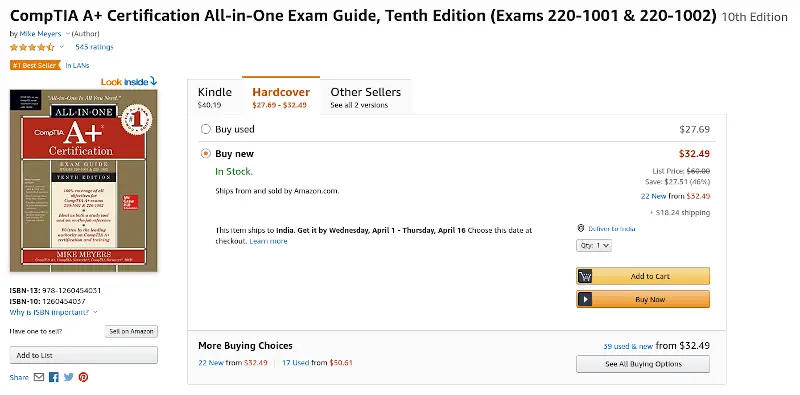Image resolution: width=800 pixels, height=395 pixels.
Task: Click the play arrow icon on Buy Now
Action: [x=585, y=300]
